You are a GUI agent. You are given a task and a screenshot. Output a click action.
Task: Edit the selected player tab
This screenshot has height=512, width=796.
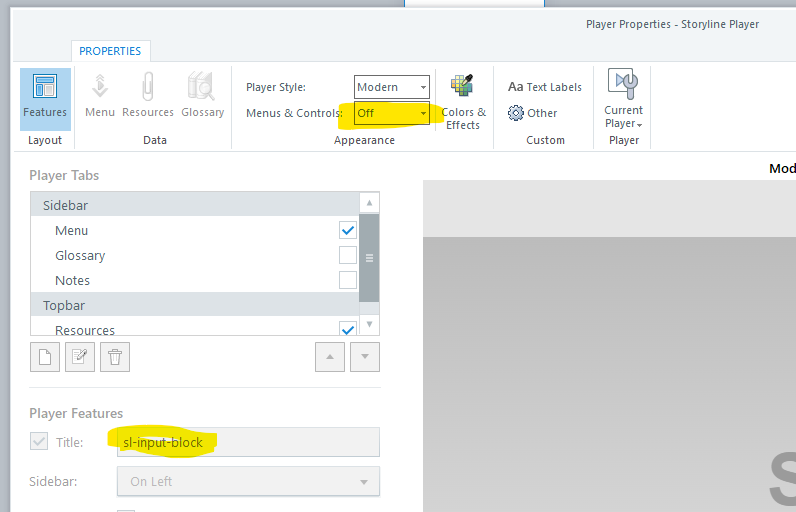80,357
